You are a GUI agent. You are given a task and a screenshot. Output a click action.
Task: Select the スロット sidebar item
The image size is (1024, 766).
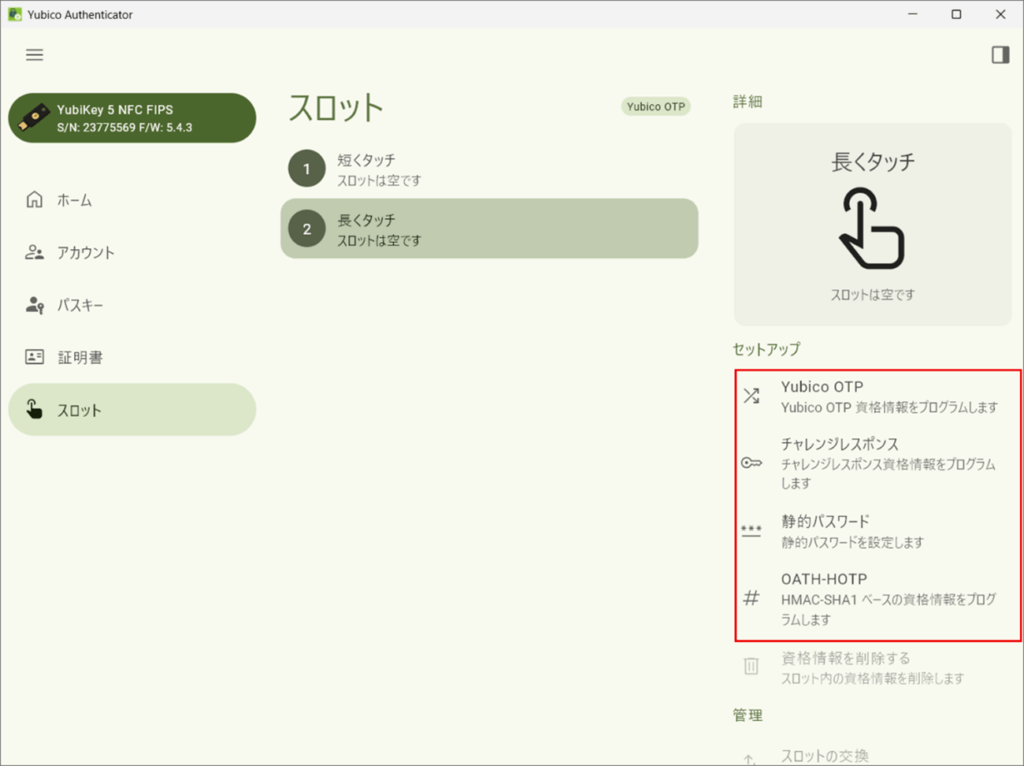point(132,409)
